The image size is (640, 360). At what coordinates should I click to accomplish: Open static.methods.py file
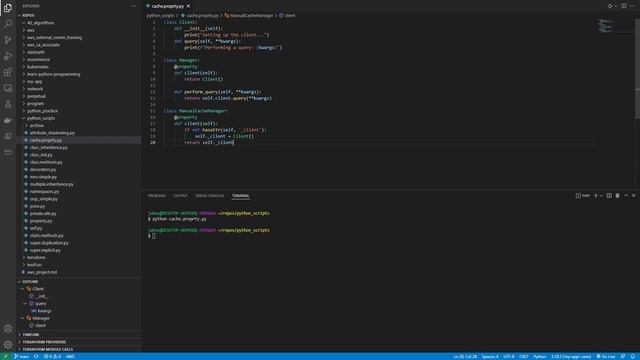pyautogui.click(x=79, y=236)
